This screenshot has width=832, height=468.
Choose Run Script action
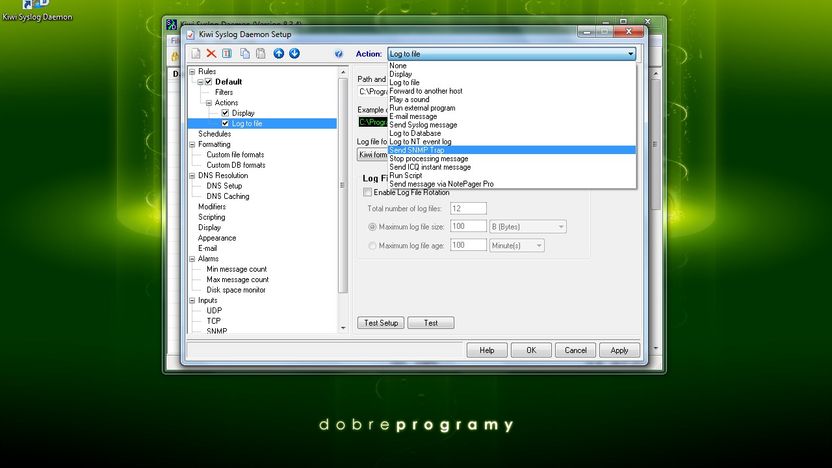pos(512,176)
